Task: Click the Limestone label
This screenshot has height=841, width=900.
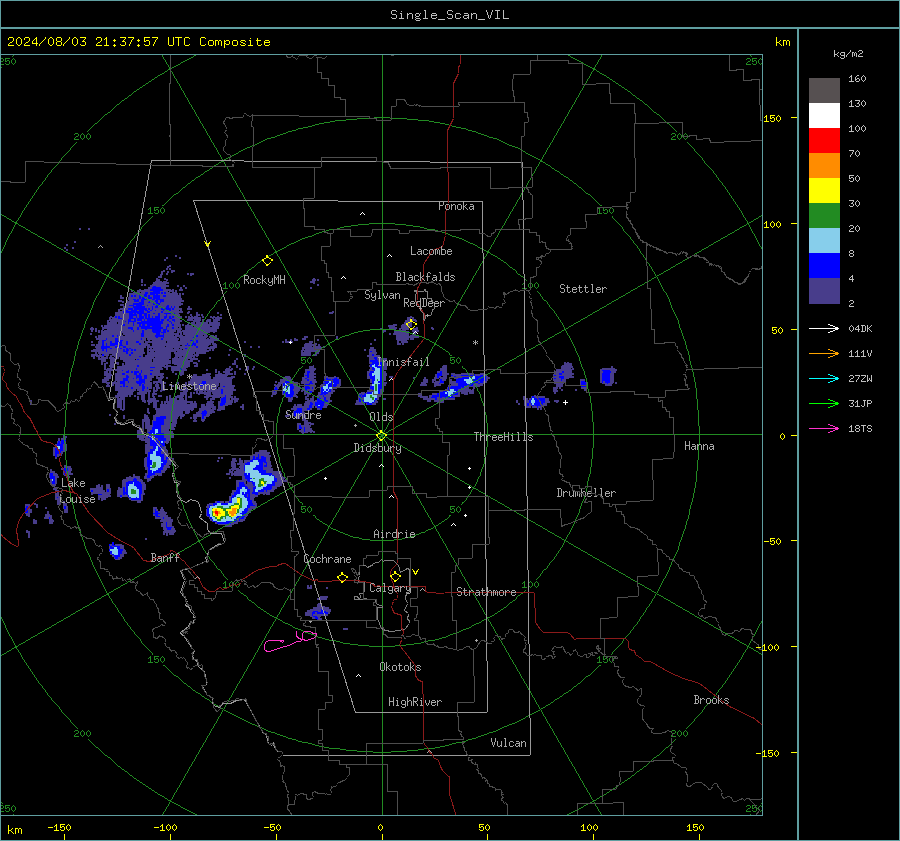Action: tap(189, 386)
